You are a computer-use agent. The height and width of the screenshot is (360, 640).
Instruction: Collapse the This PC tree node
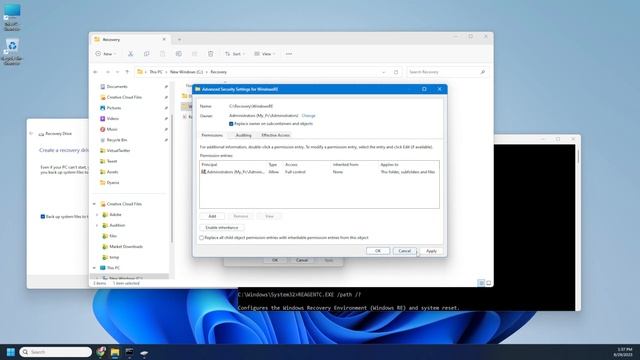[x=94, y=268]
